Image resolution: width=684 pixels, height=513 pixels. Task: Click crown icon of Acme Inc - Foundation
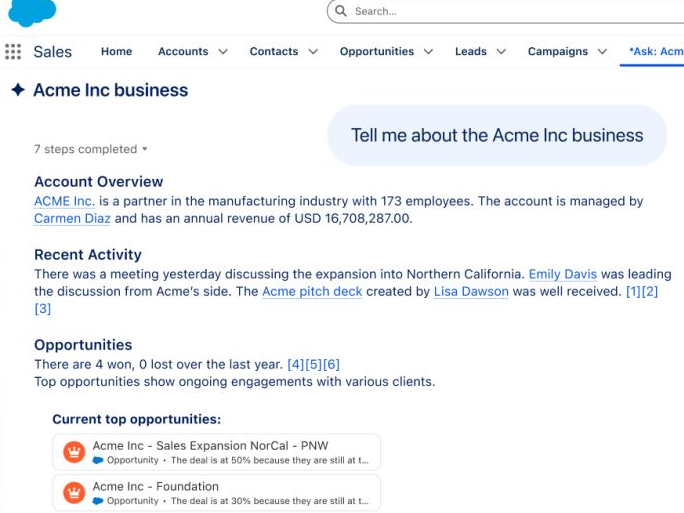(74, 492)
